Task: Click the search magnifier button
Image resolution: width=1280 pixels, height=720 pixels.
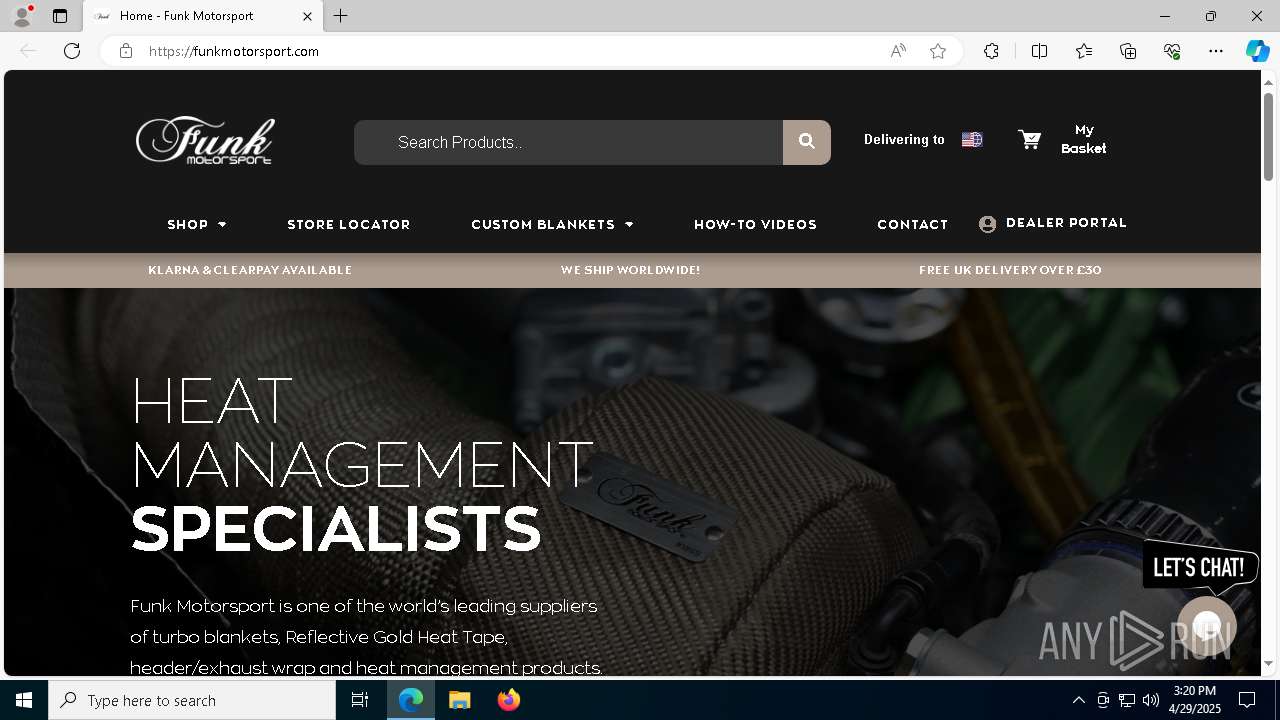Action: [807, 142]
